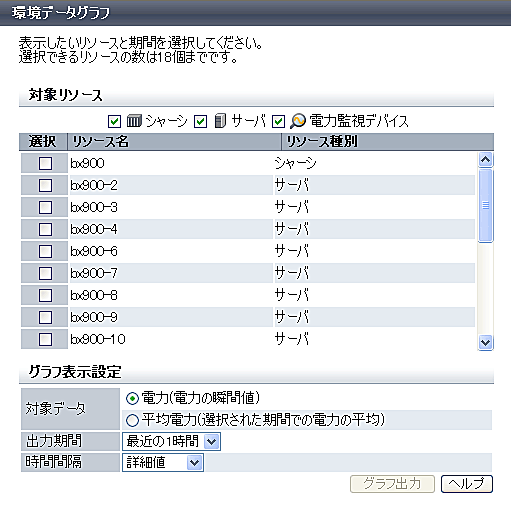Select the bx900-7 server checkbox
Image resolution: width=511 pixels, height=506 pixels.
pos(45,273)
